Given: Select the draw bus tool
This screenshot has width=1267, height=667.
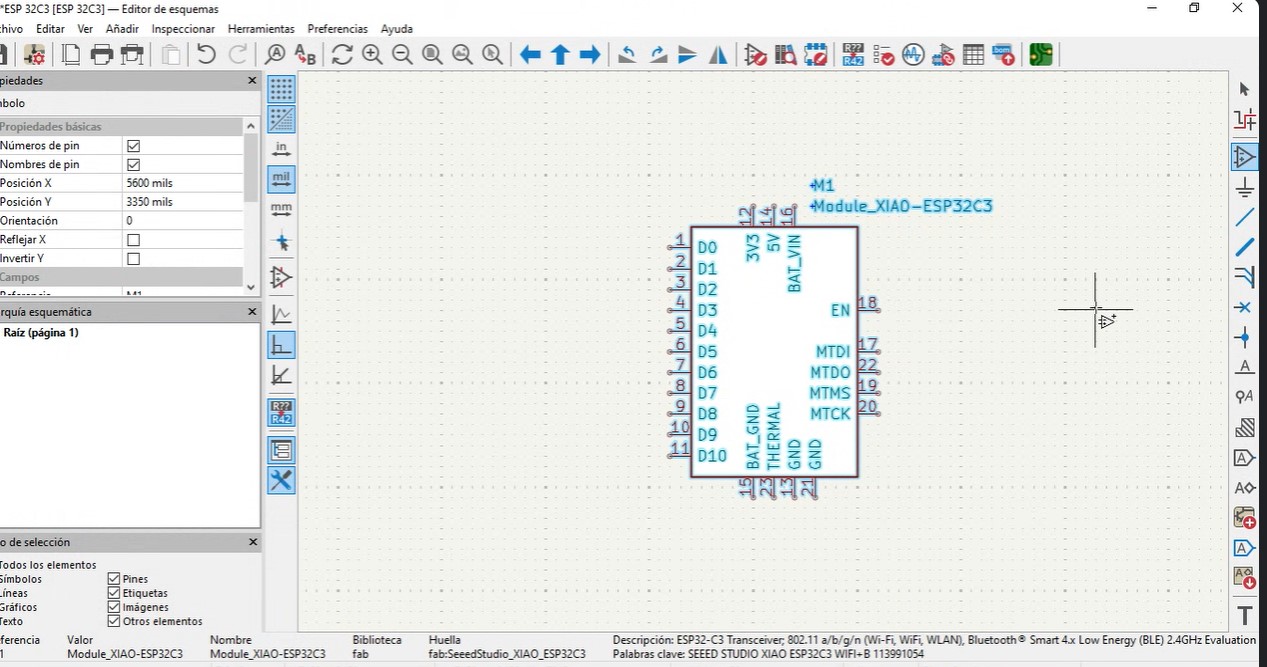Looking at the screenshot, I should (1245, 247).
